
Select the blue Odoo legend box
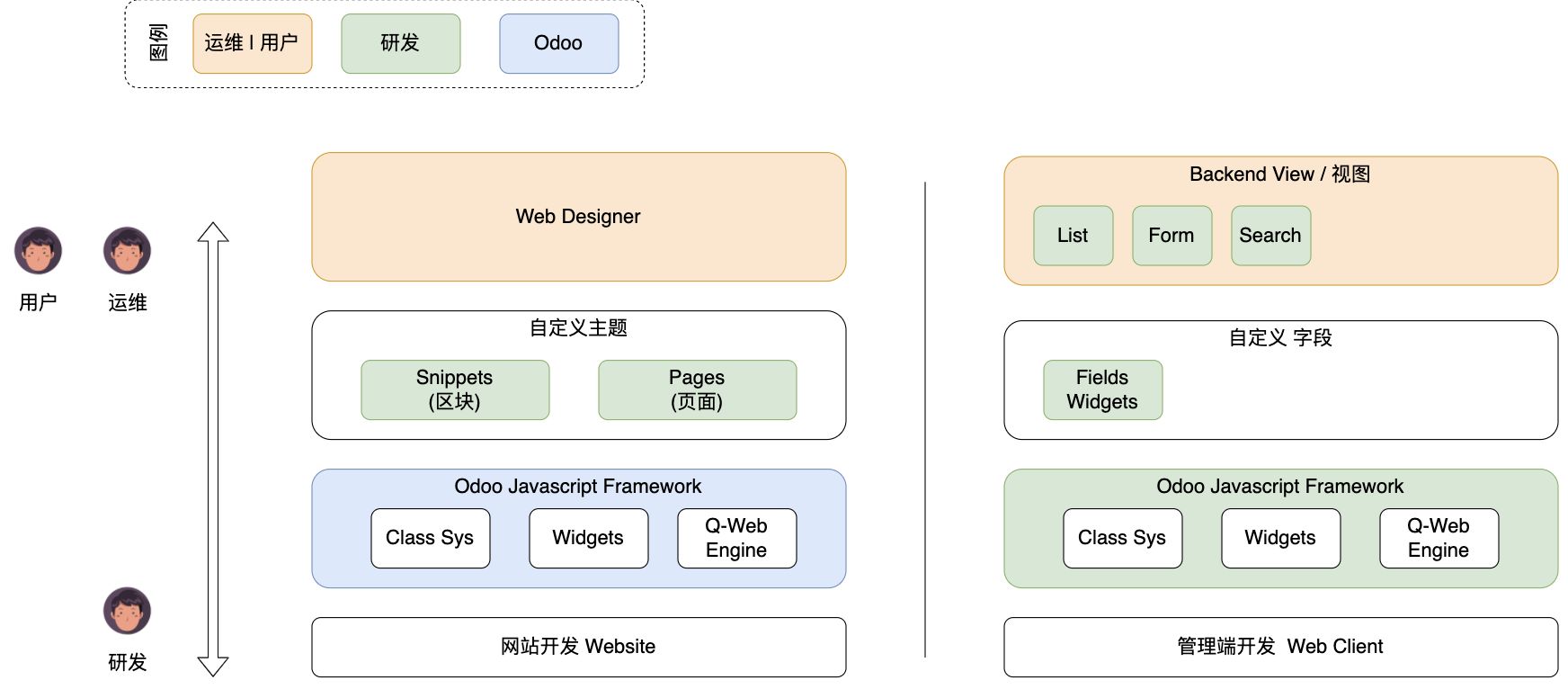[x=559, y=43]
